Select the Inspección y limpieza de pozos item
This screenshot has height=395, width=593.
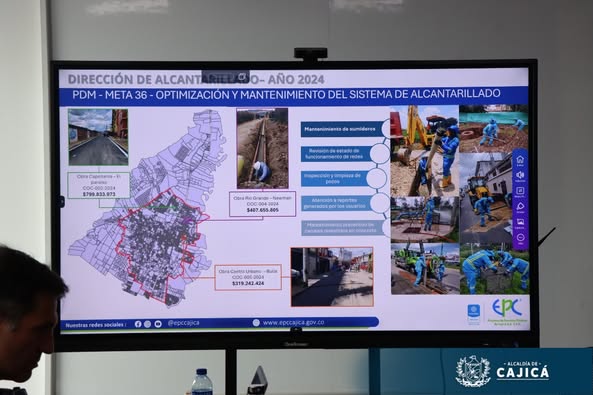(336, 179)
